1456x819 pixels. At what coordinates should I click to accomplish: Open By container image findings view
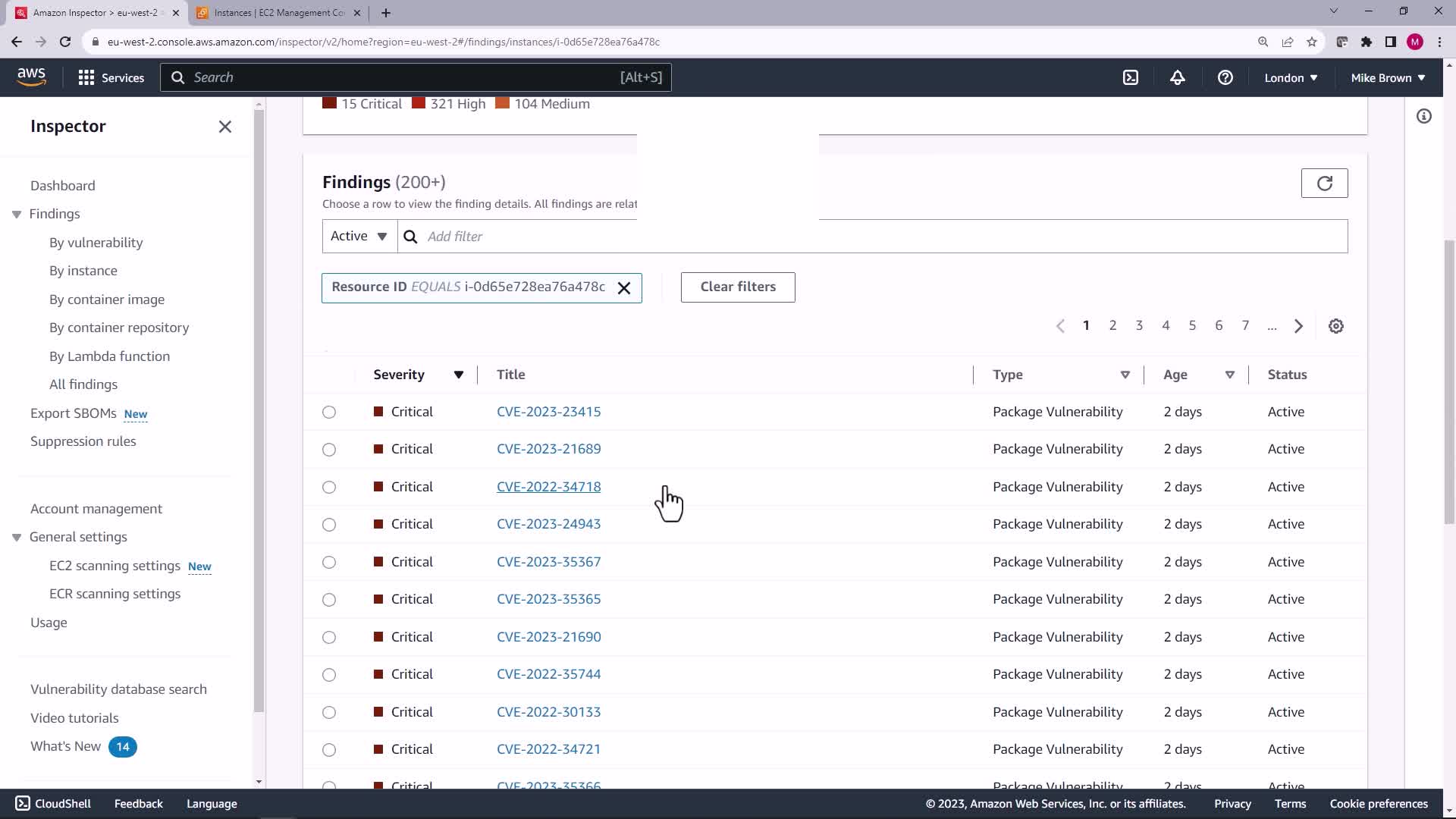(107, 300)
